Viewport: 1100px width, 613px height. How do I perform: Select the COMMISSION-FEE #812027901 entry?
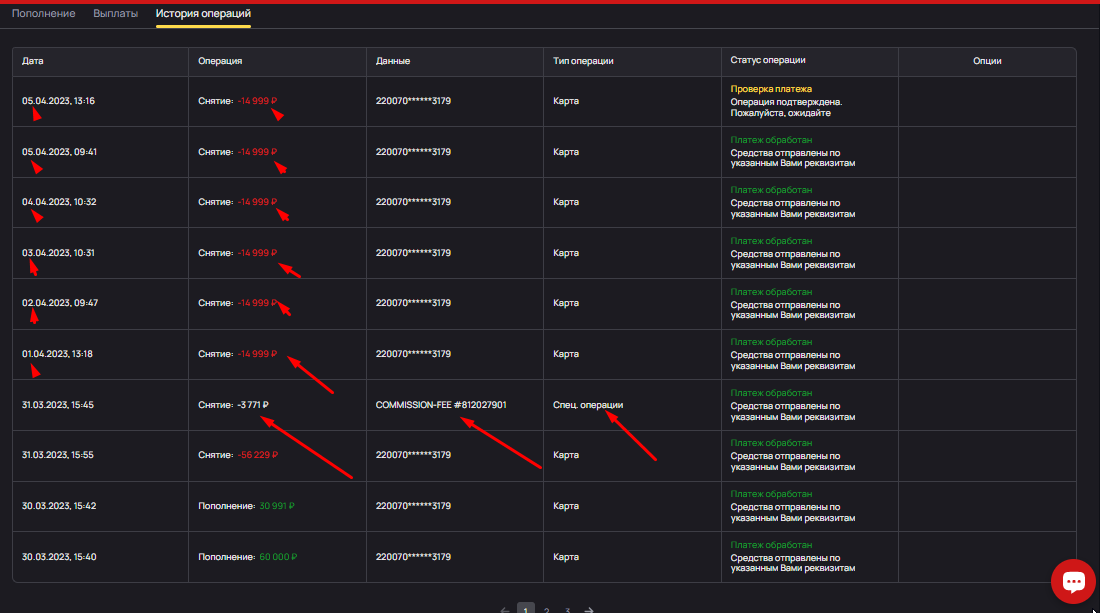441,405
